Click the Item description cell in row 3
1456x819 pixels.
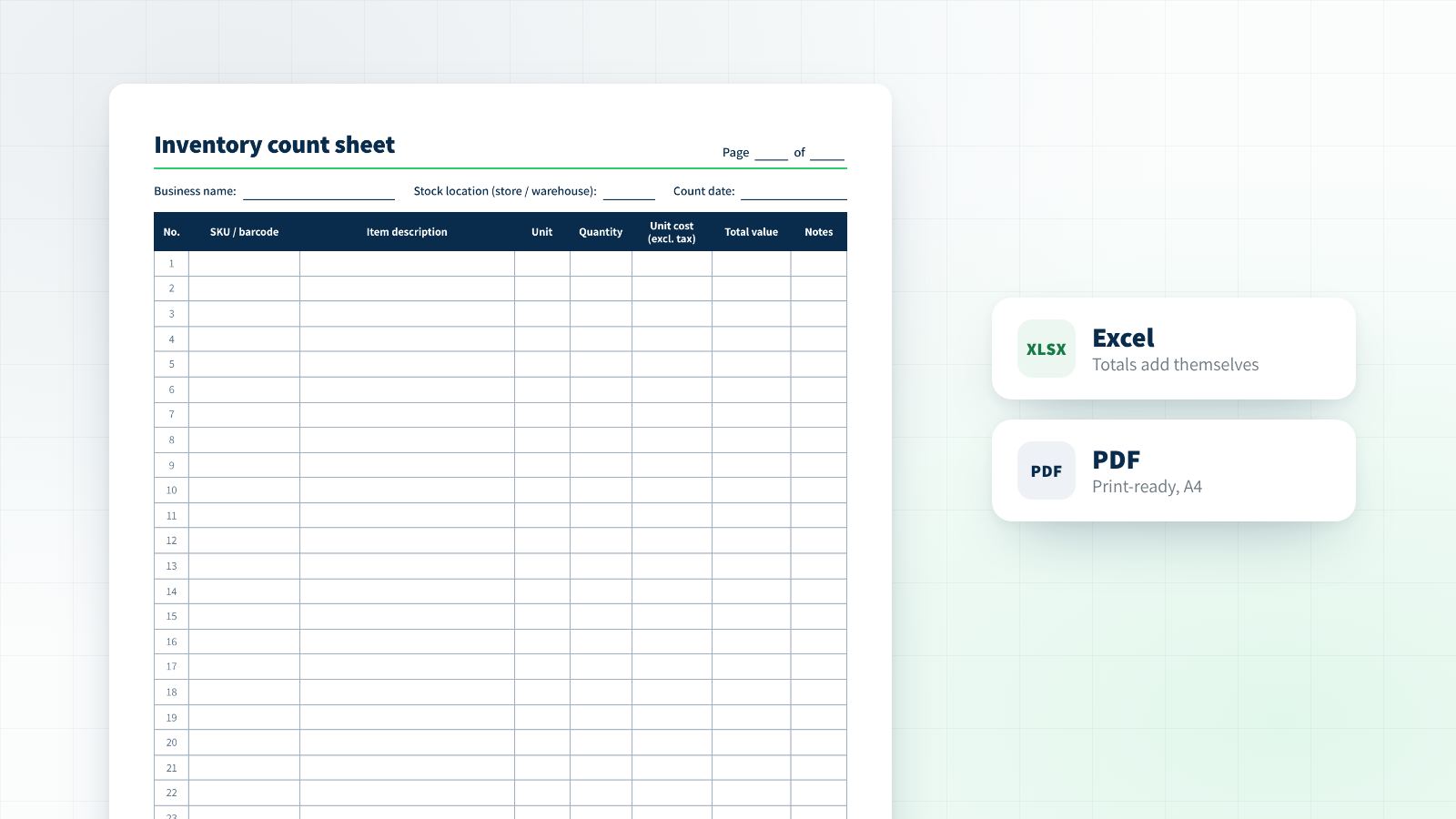pos(407,314)
